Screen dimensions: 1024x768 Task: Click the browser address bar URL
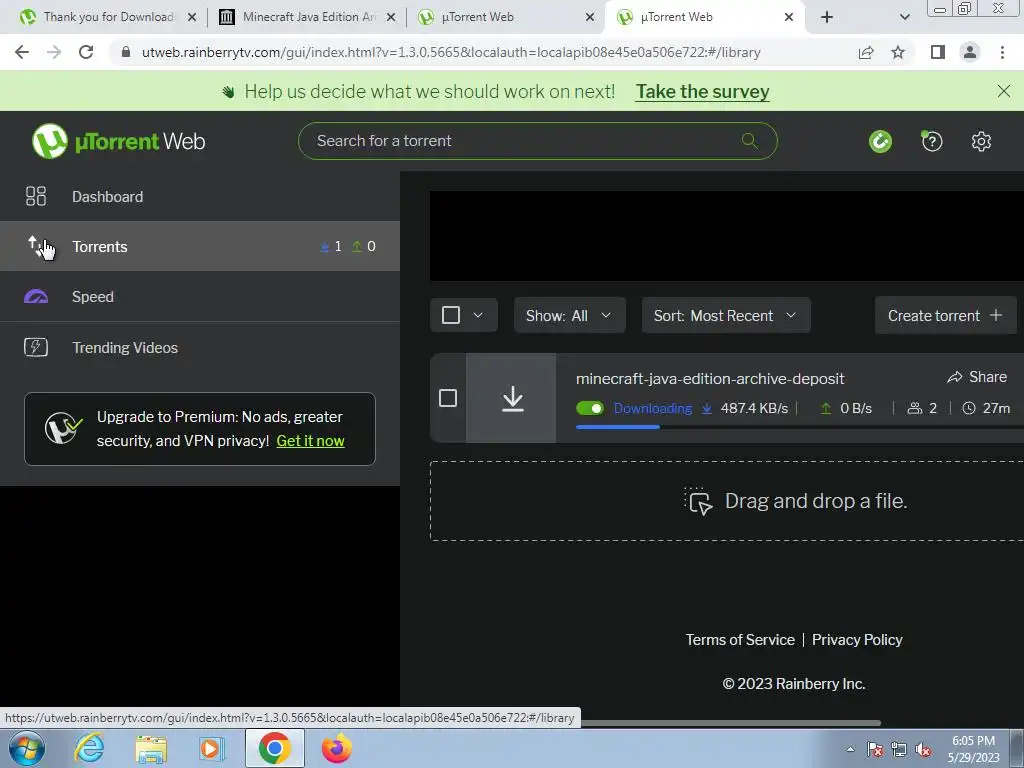(x=451, y=52)
